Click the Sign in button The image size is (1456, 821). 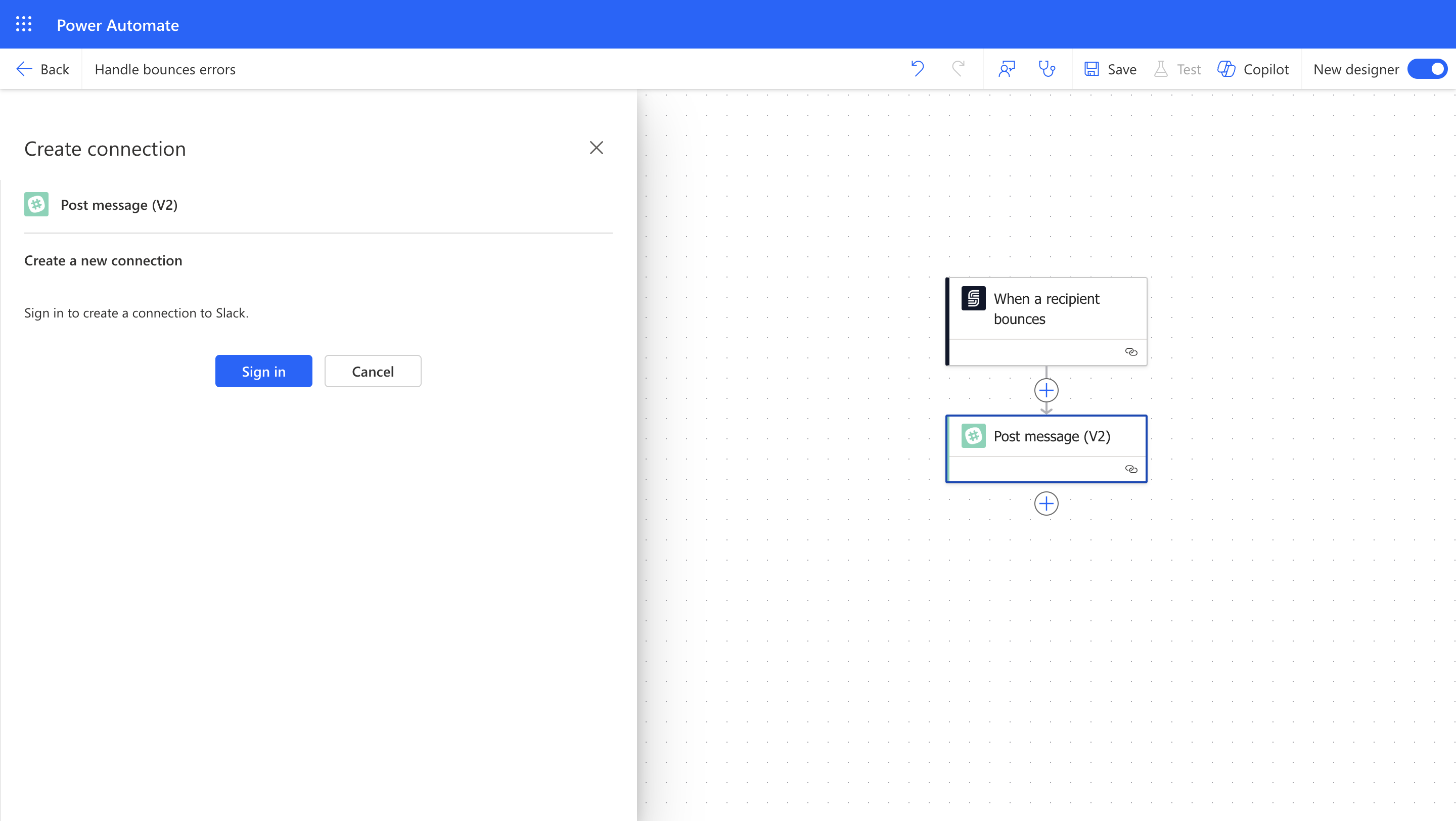(263, 371)
